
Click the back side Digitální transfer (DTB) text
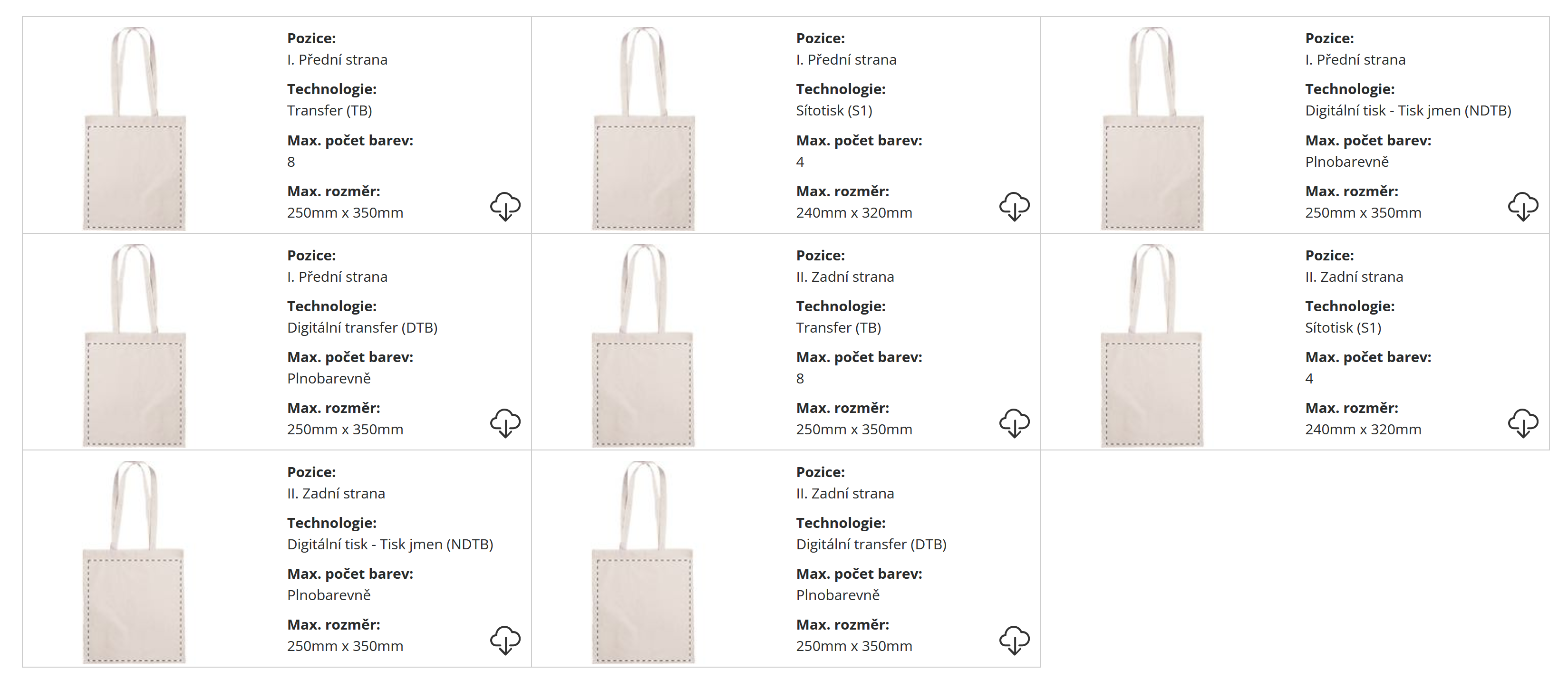(x=871, y=544)
